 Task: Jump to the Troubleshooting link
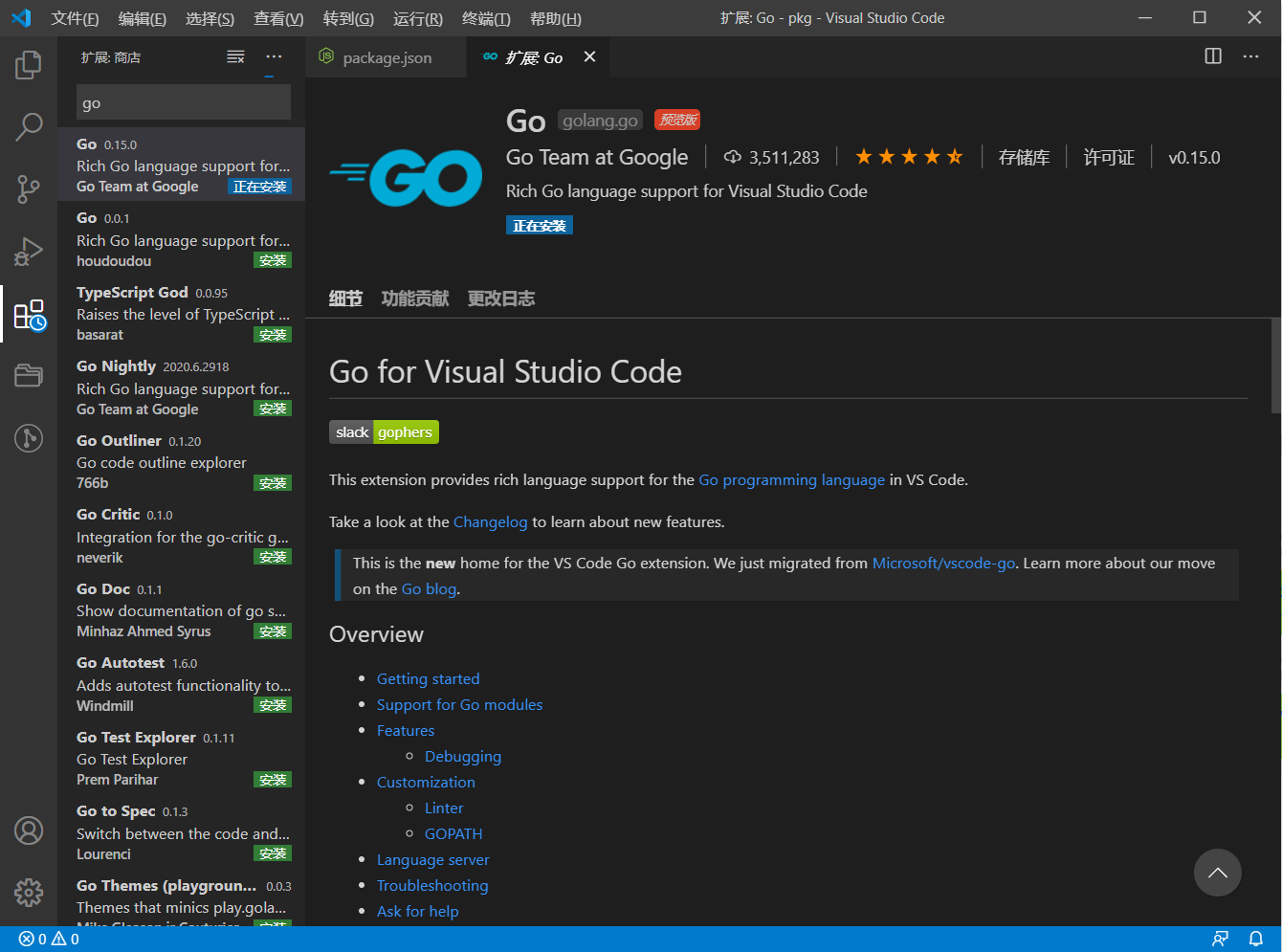[x=432, y=885]
